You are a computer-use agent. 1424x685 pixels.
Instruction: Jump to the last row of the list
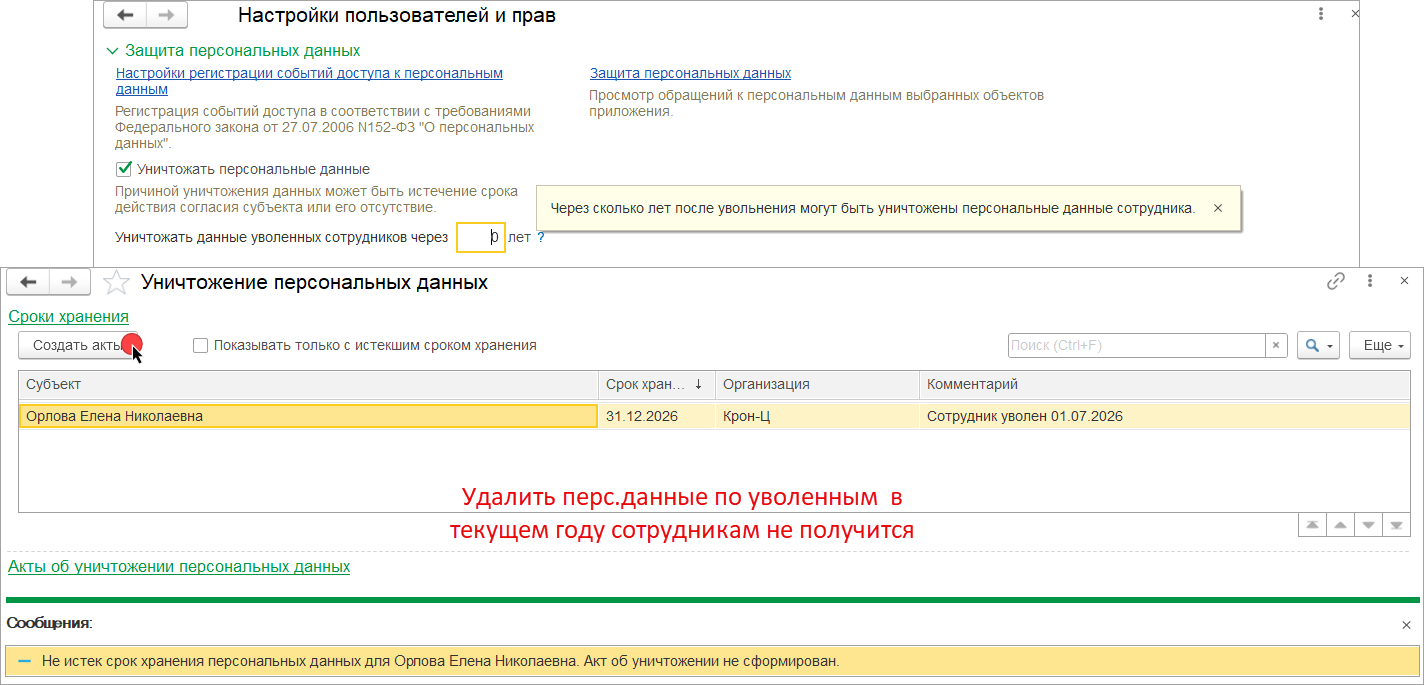click(1396, 525)
